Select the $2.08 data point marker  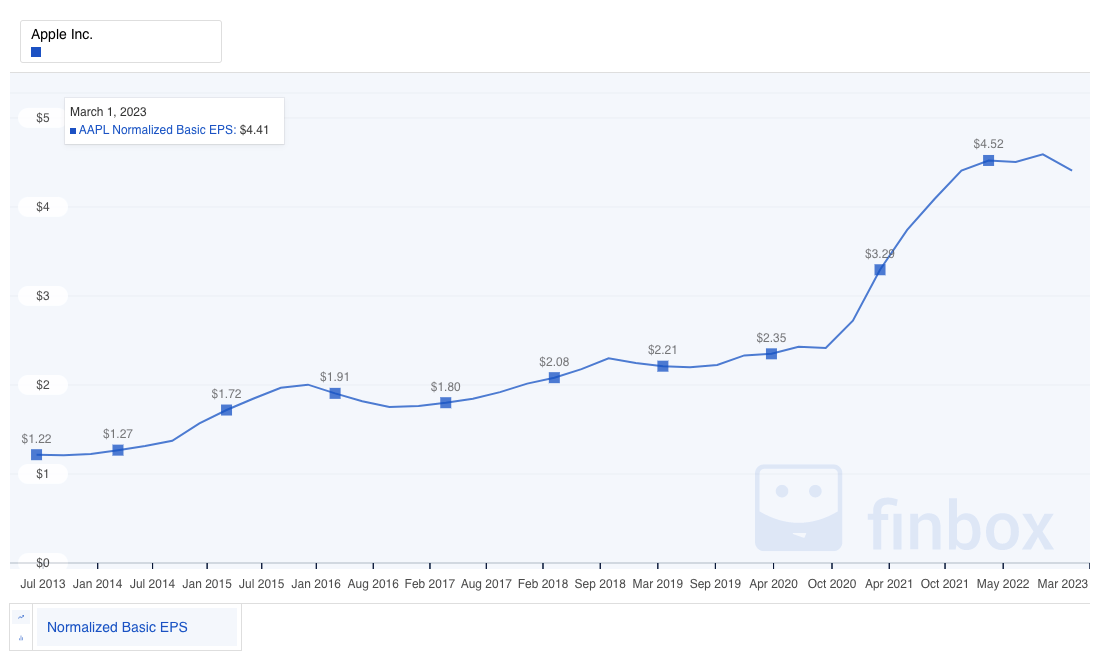point(554,377)
